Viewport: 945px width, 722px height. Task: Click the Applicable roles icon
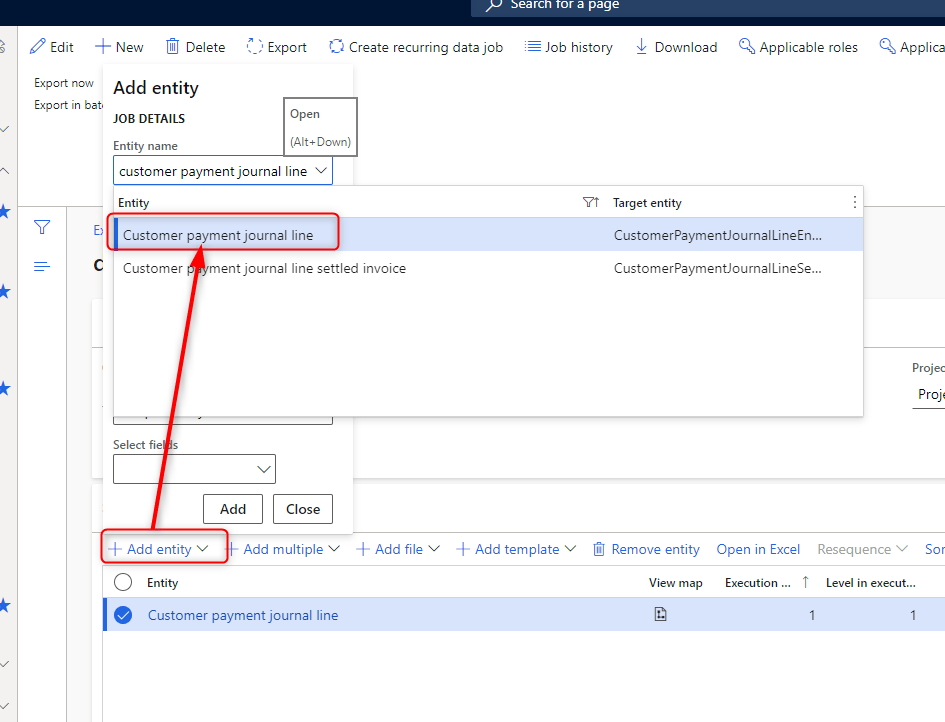coord(746,47)
